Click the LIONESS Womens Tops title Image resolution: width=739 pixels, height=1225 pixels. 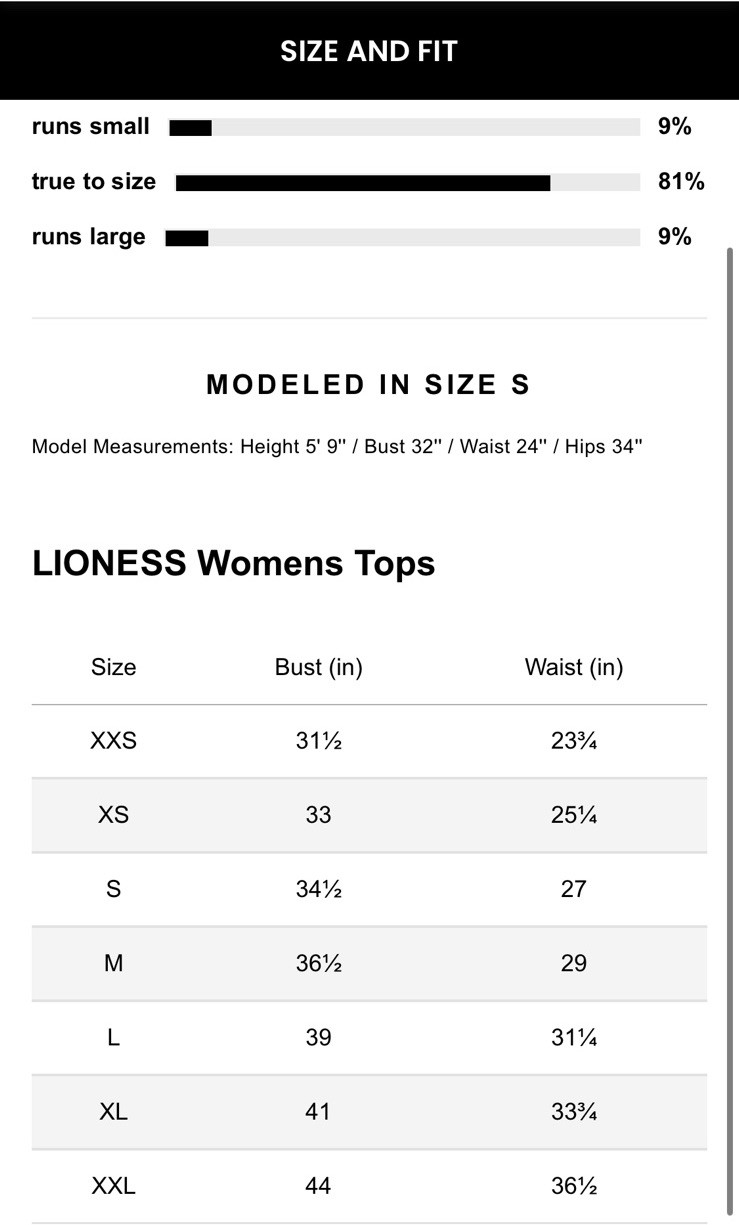coord(234,563)
